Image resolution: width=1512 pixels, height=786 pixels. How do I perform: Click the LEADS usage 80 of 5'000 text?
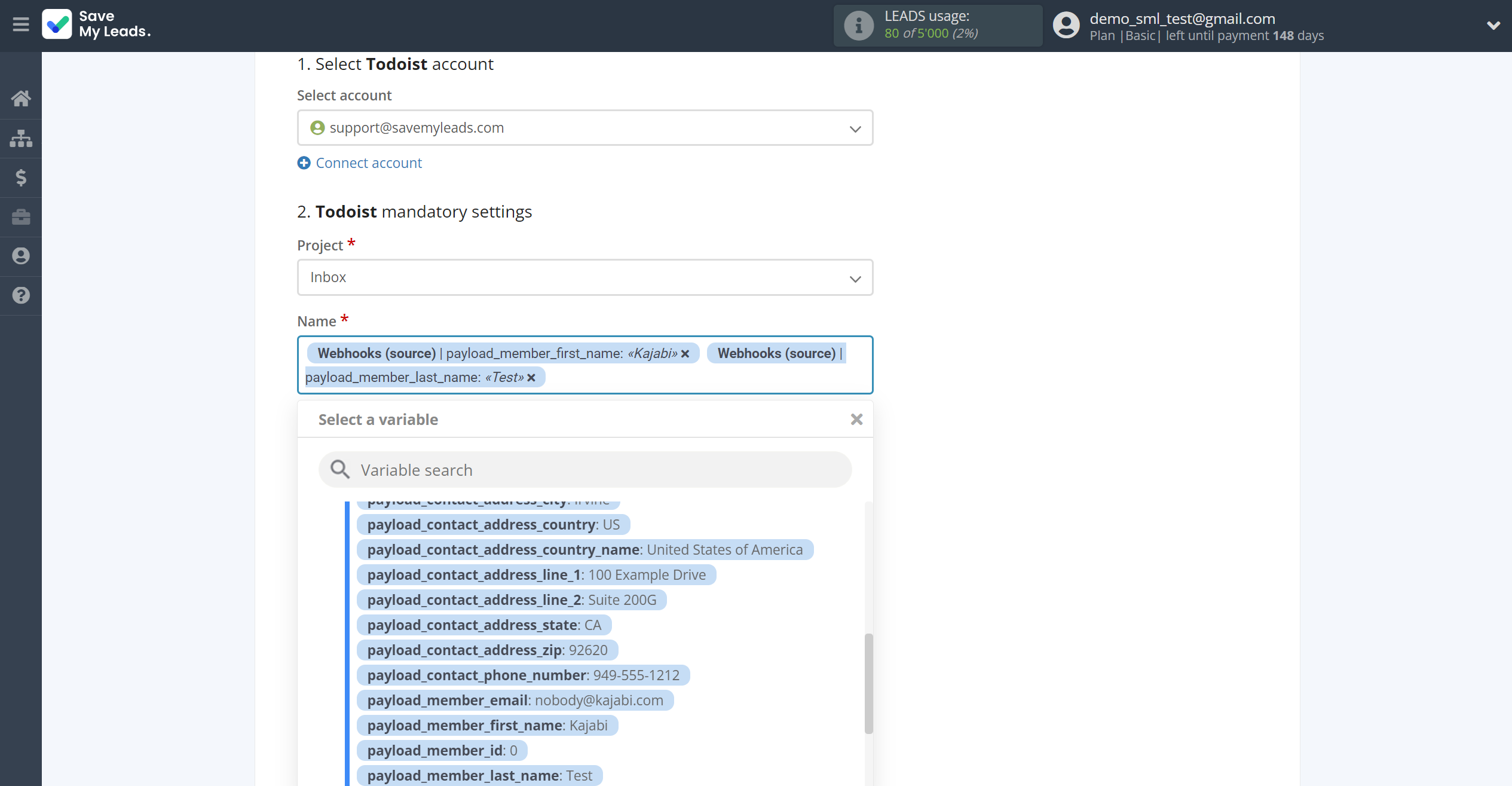931,33
